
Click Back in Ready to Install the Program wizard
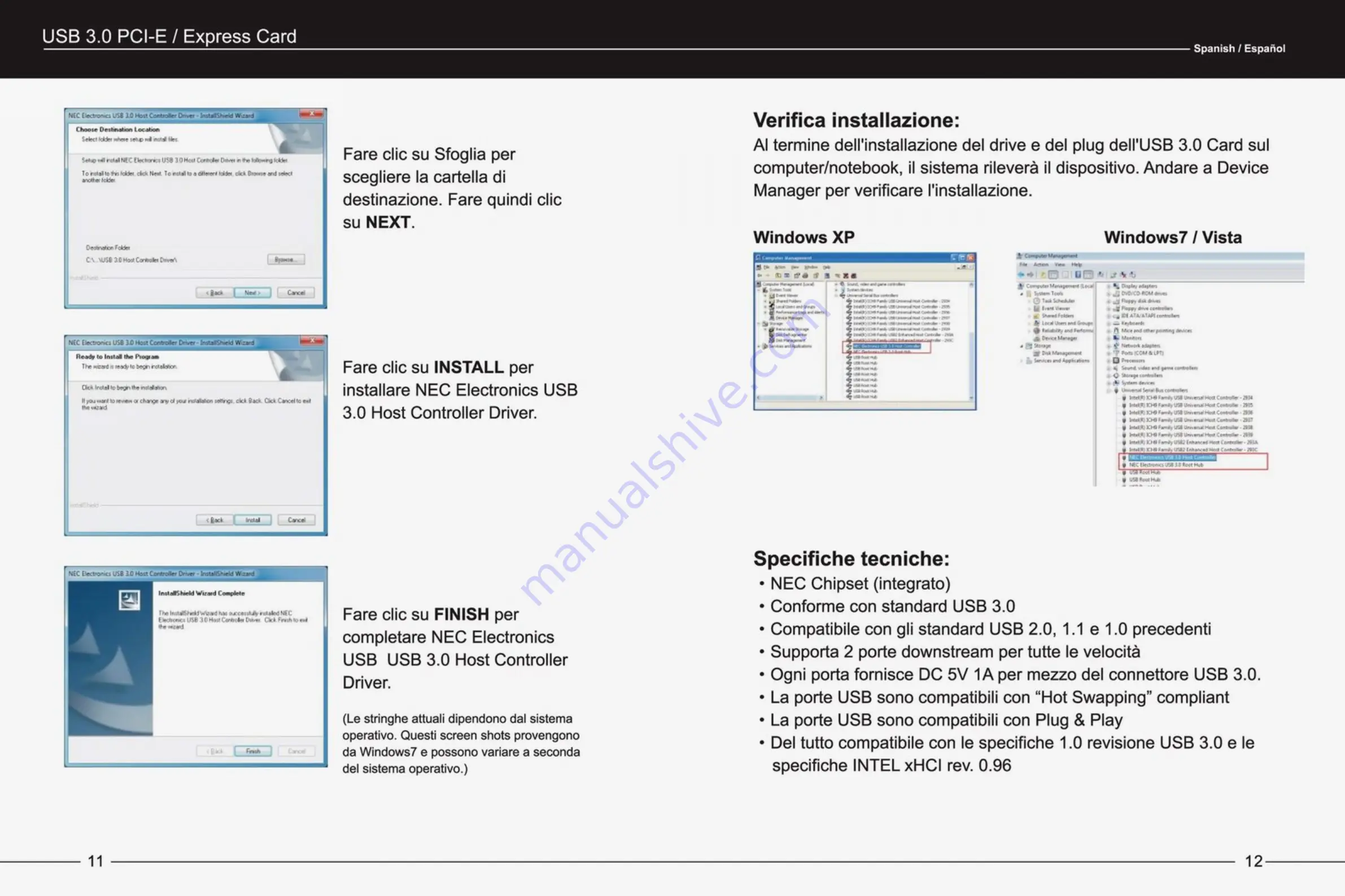tap(214, 520)
